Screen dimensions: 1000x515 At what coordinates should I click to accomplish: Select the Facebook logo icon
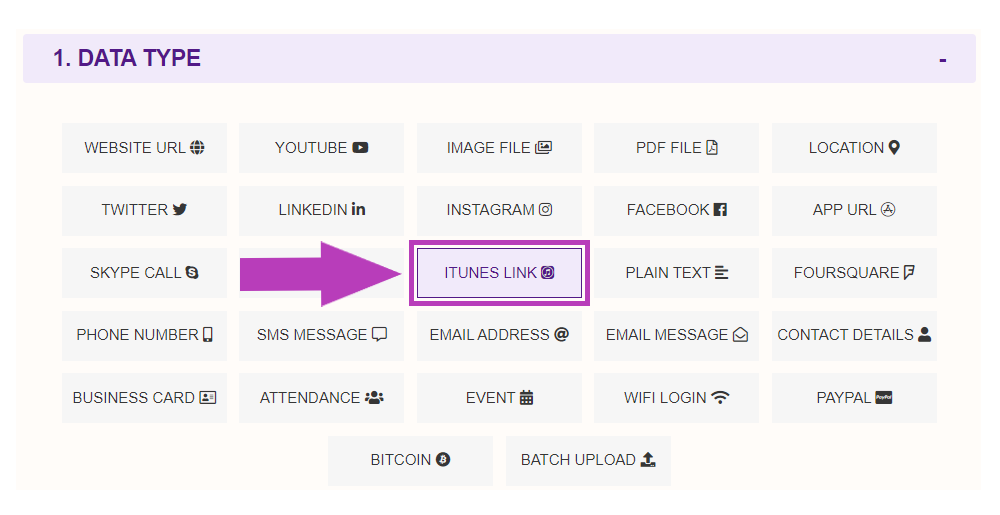[x=720, y=209]
